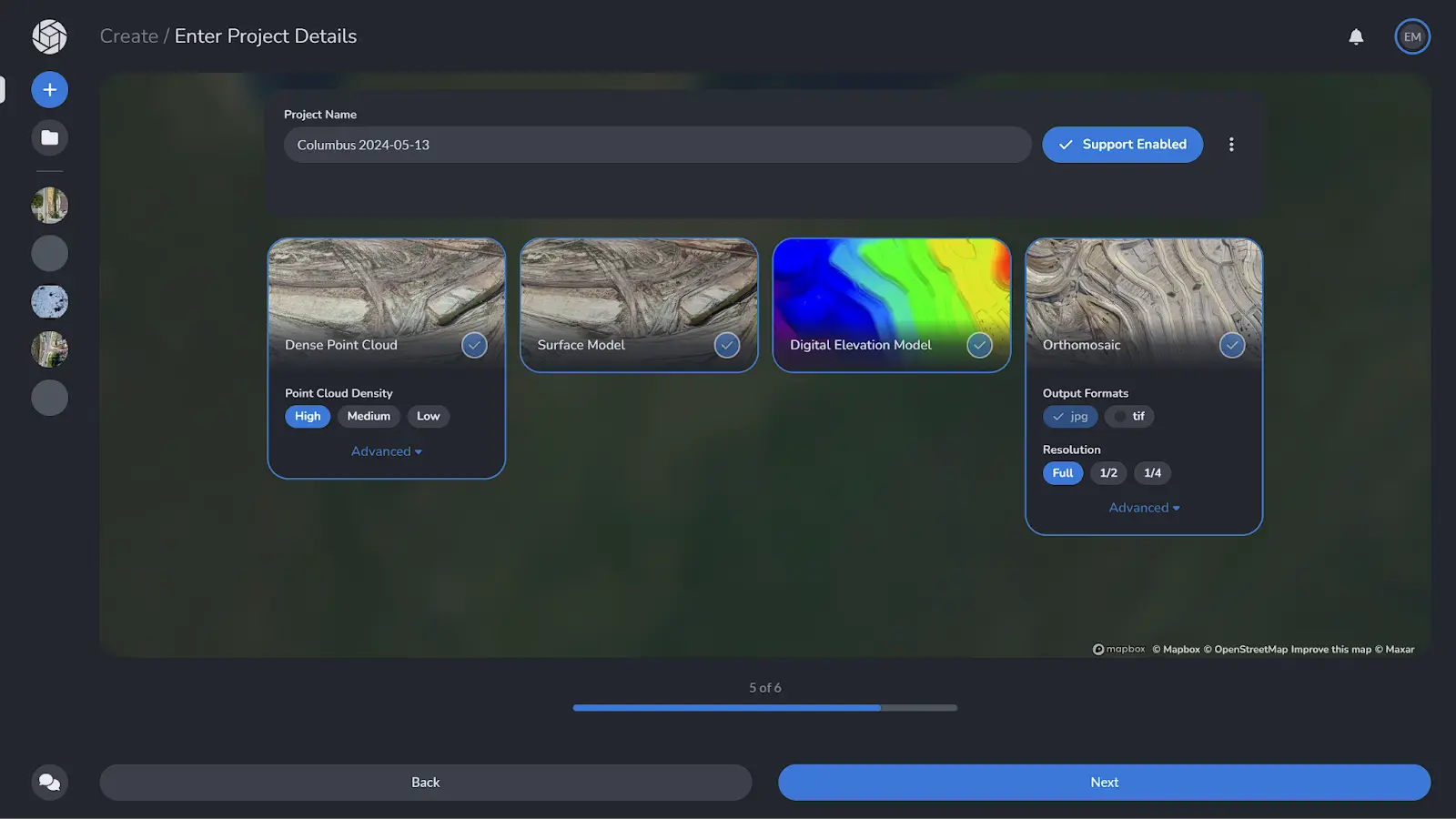Click the Improve this map link
The height and width of the screenshot is (819, 1456).
[x=1330, y=649]
